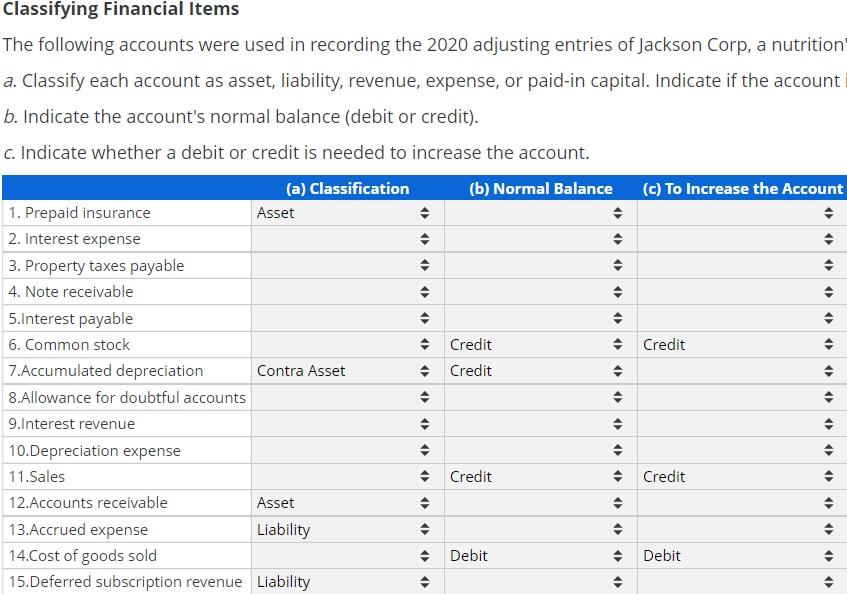This screenshot has width=847, height=594.
Task: Open Normal Balance dropdown for Accrued expense
Action: [540, 530]
